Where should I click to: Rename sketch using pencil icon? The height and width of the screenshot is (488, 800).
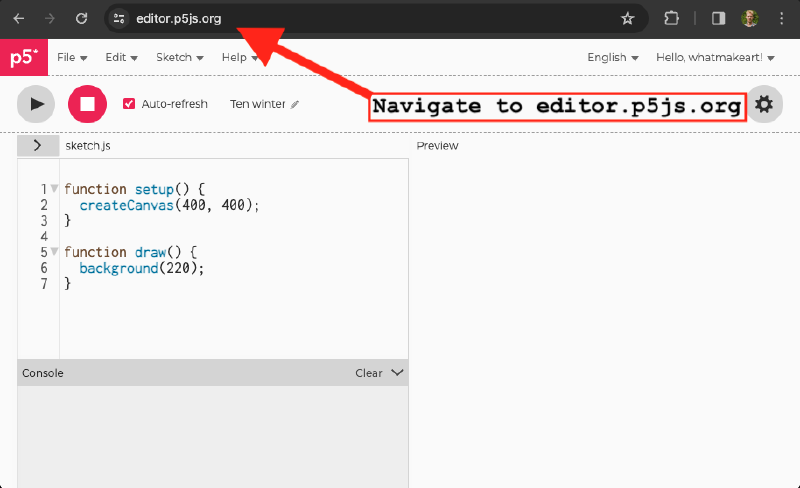294,105
